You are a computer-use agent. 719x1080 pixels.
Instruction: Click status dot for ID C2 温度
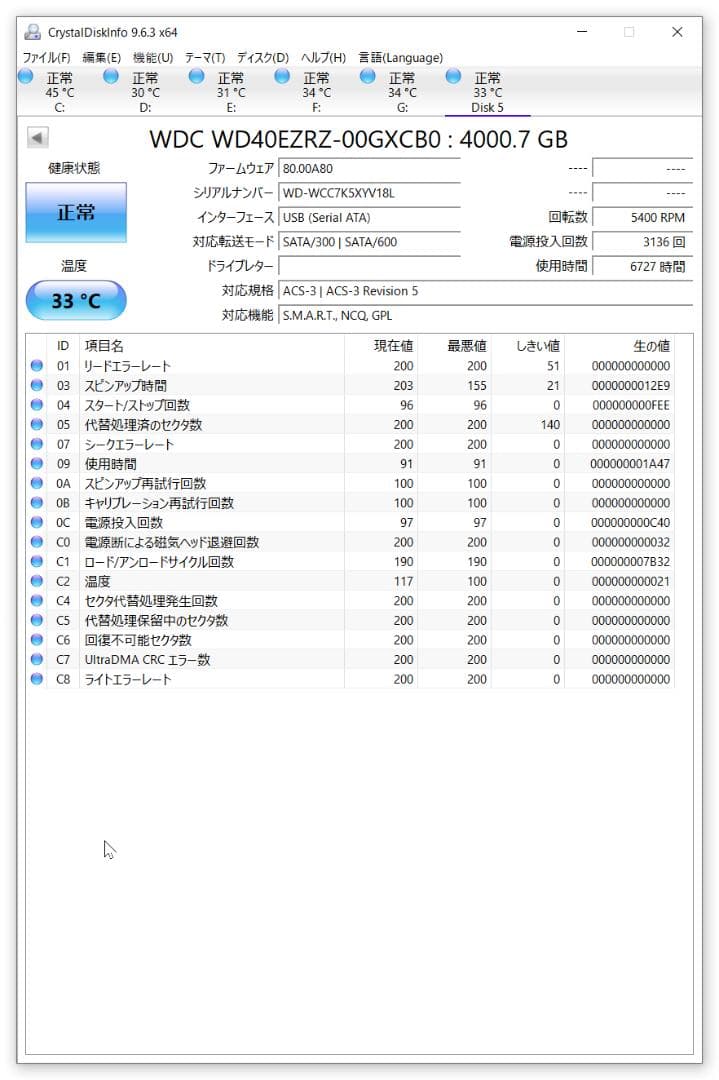click(37, 581)
